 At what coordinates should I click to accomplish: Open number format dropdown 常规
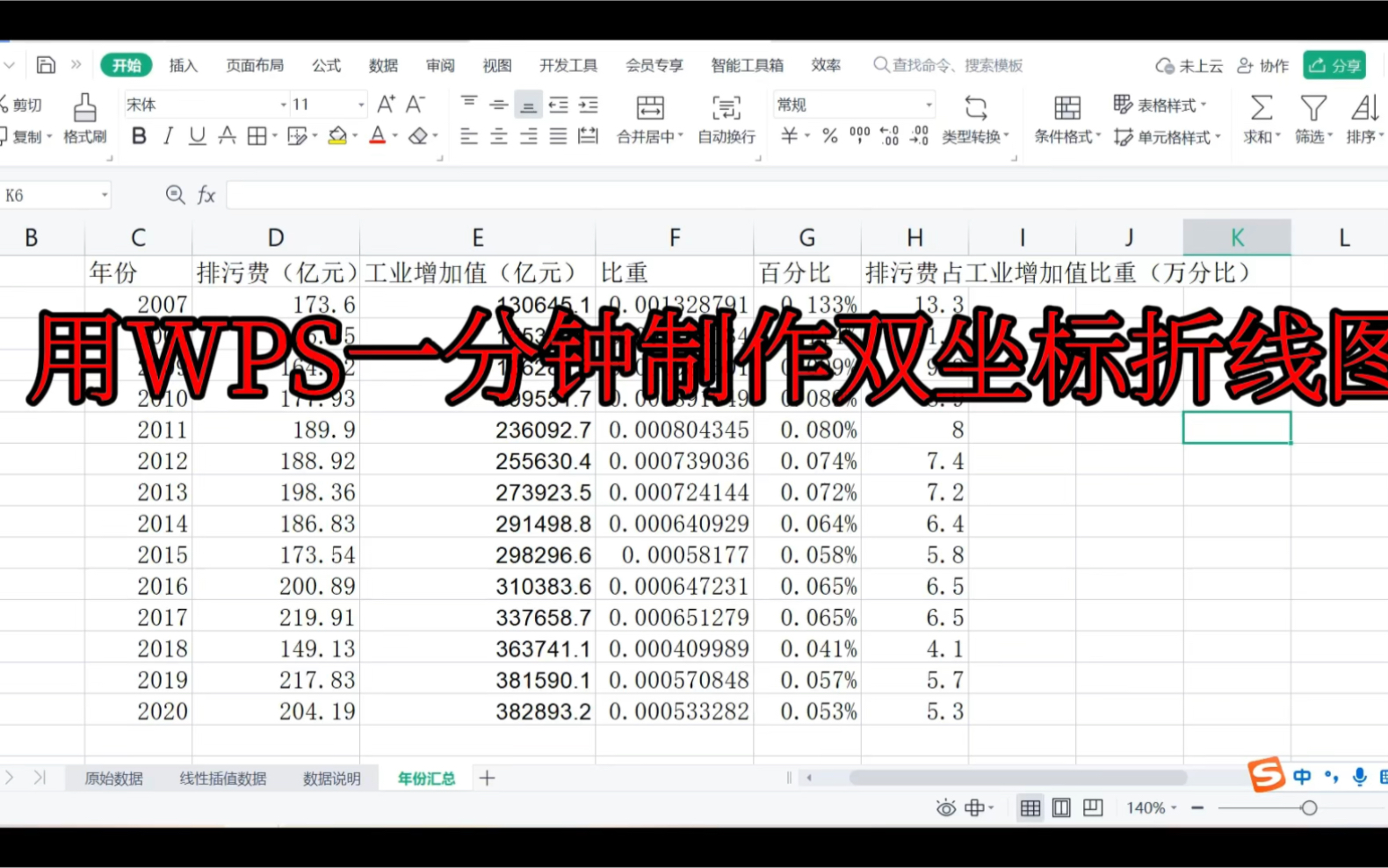(x=929, y=105)
